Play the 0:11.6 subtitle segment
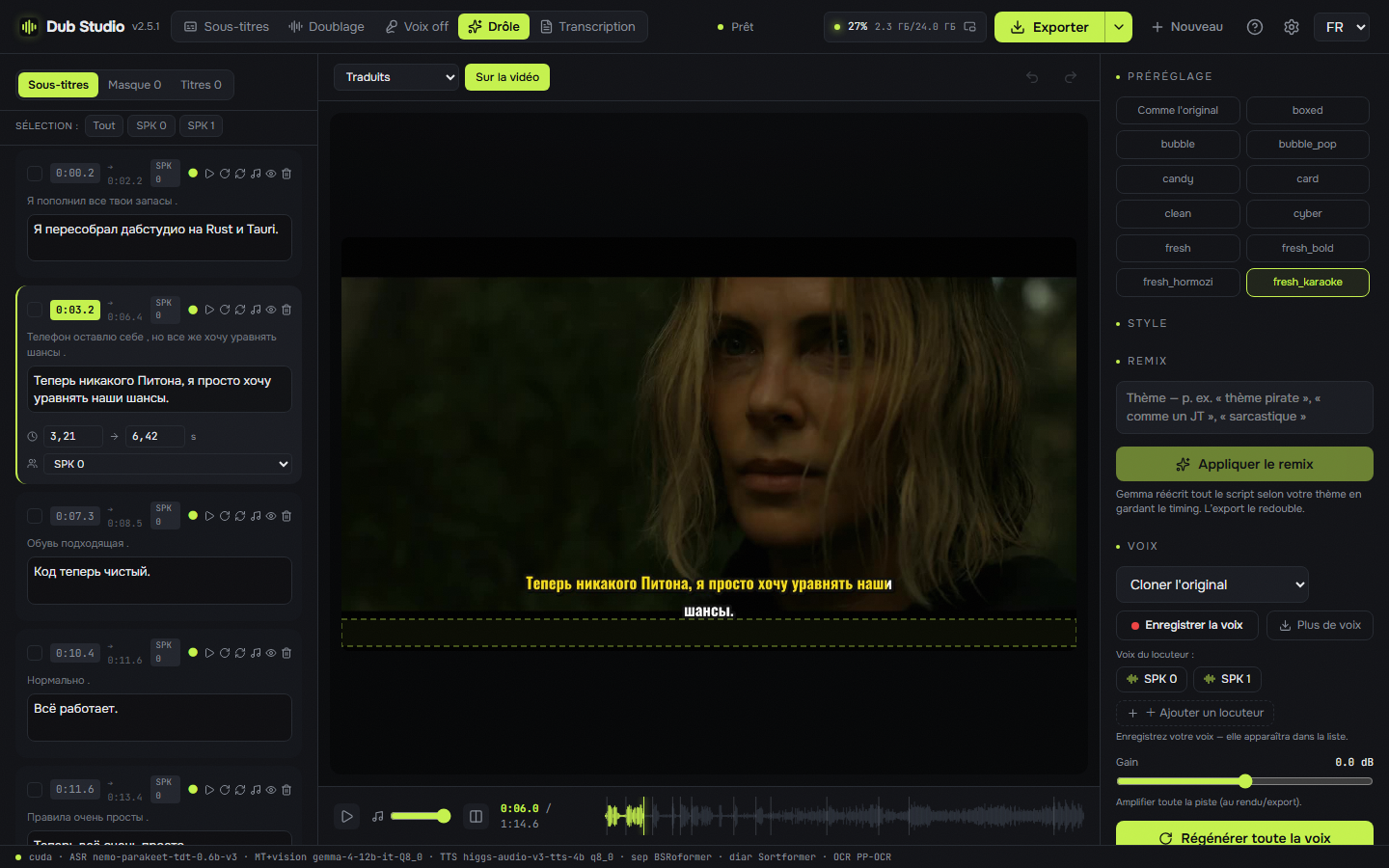 click(x=209, y=790)
